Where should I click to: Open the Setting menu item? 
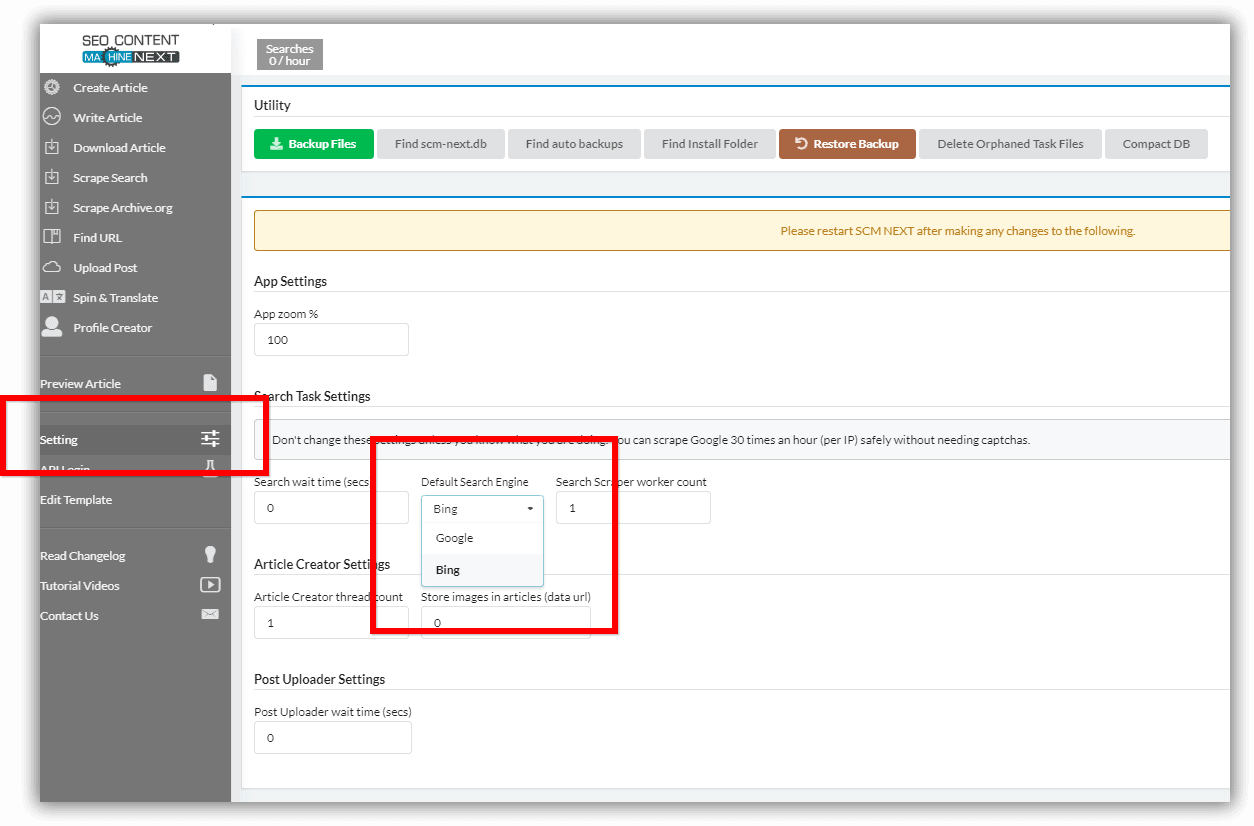[x=59, y=440]
